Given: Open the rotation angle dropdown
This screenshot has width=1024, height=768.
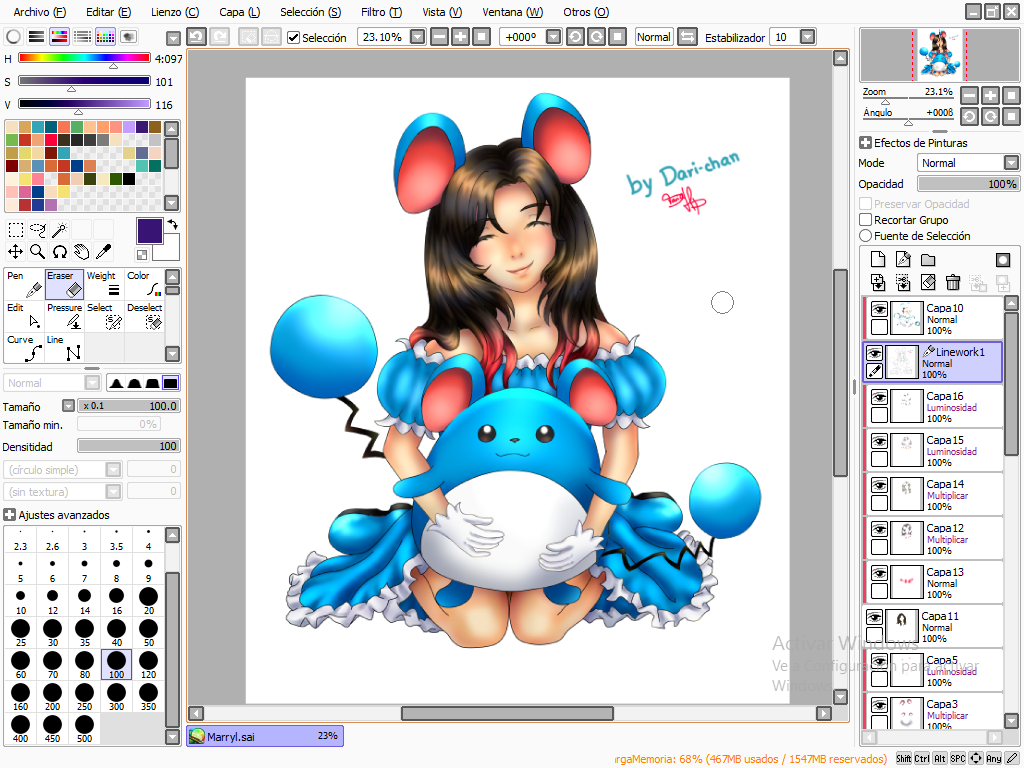Looking at the screenshot, I should tap(553, 37).
